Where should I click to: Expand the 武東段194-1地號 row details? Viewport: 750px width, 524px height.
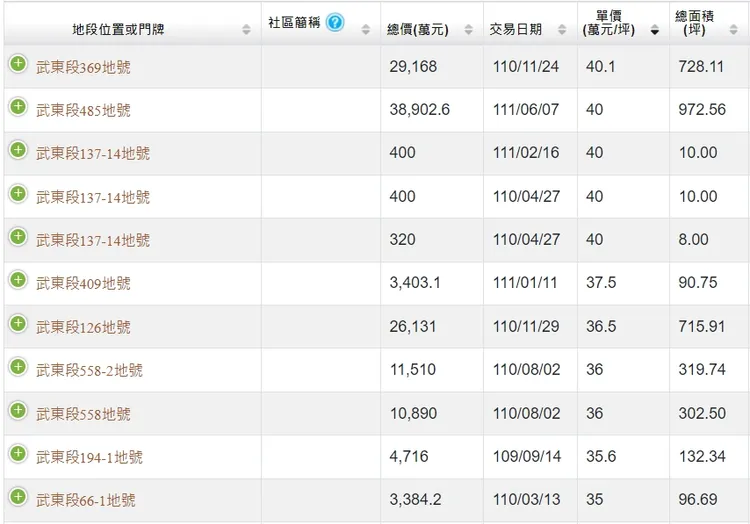point(18,453)
